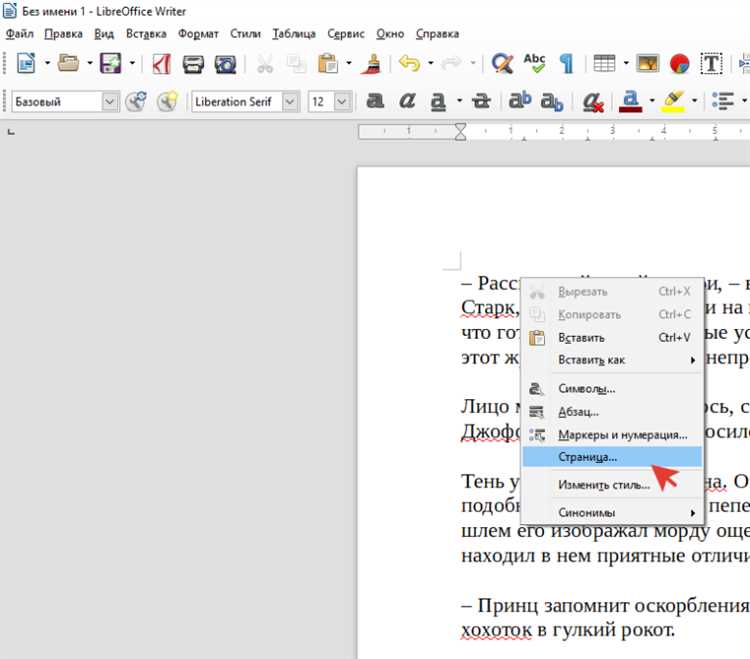Insert a chart with the pie chart icon
Viewport: 750px width, 659px height.
pos(680,64)
